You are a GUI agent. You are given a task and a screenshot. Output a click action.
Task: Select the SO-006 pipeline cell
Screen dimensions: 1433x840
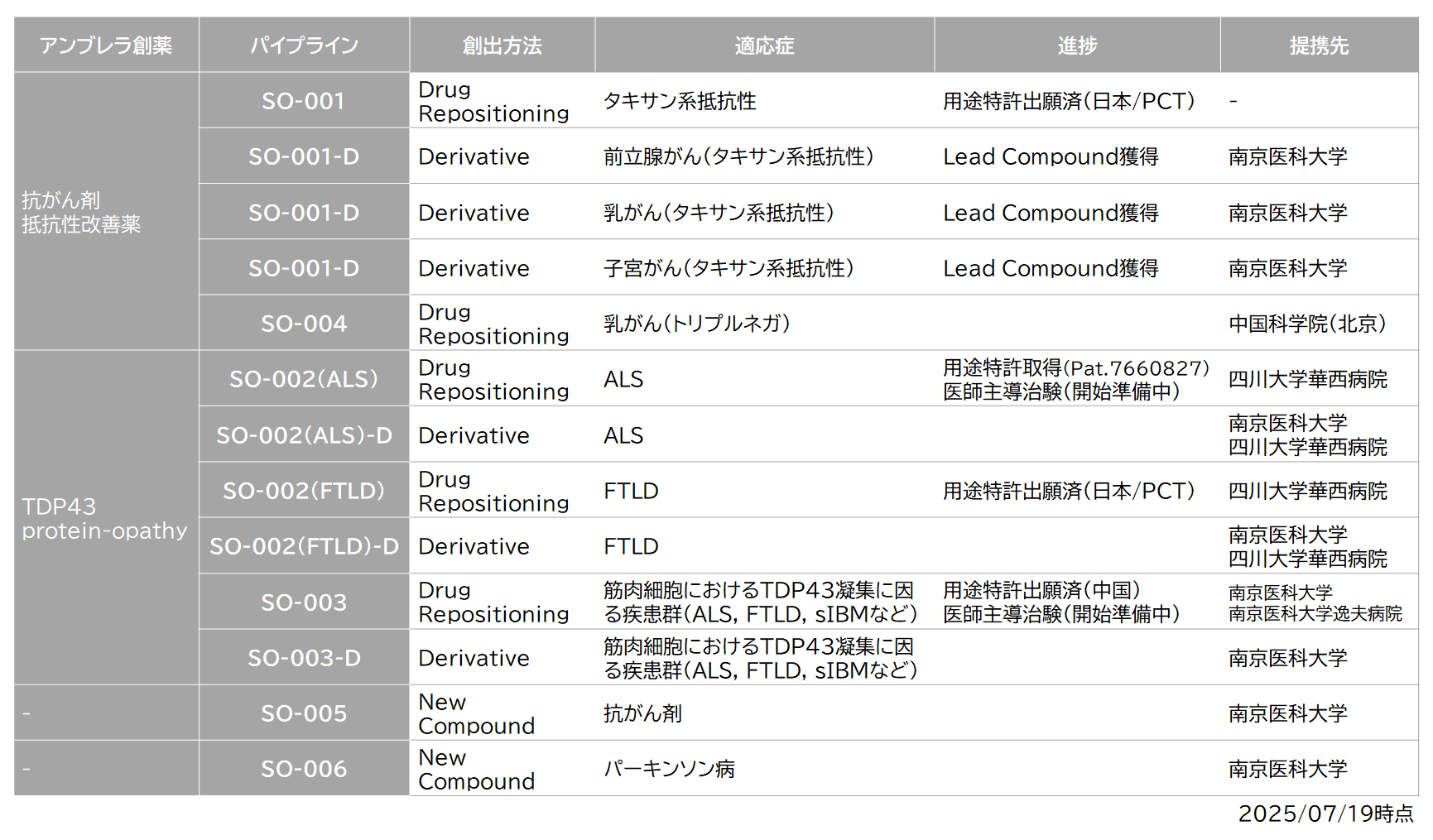pos(304,769)
